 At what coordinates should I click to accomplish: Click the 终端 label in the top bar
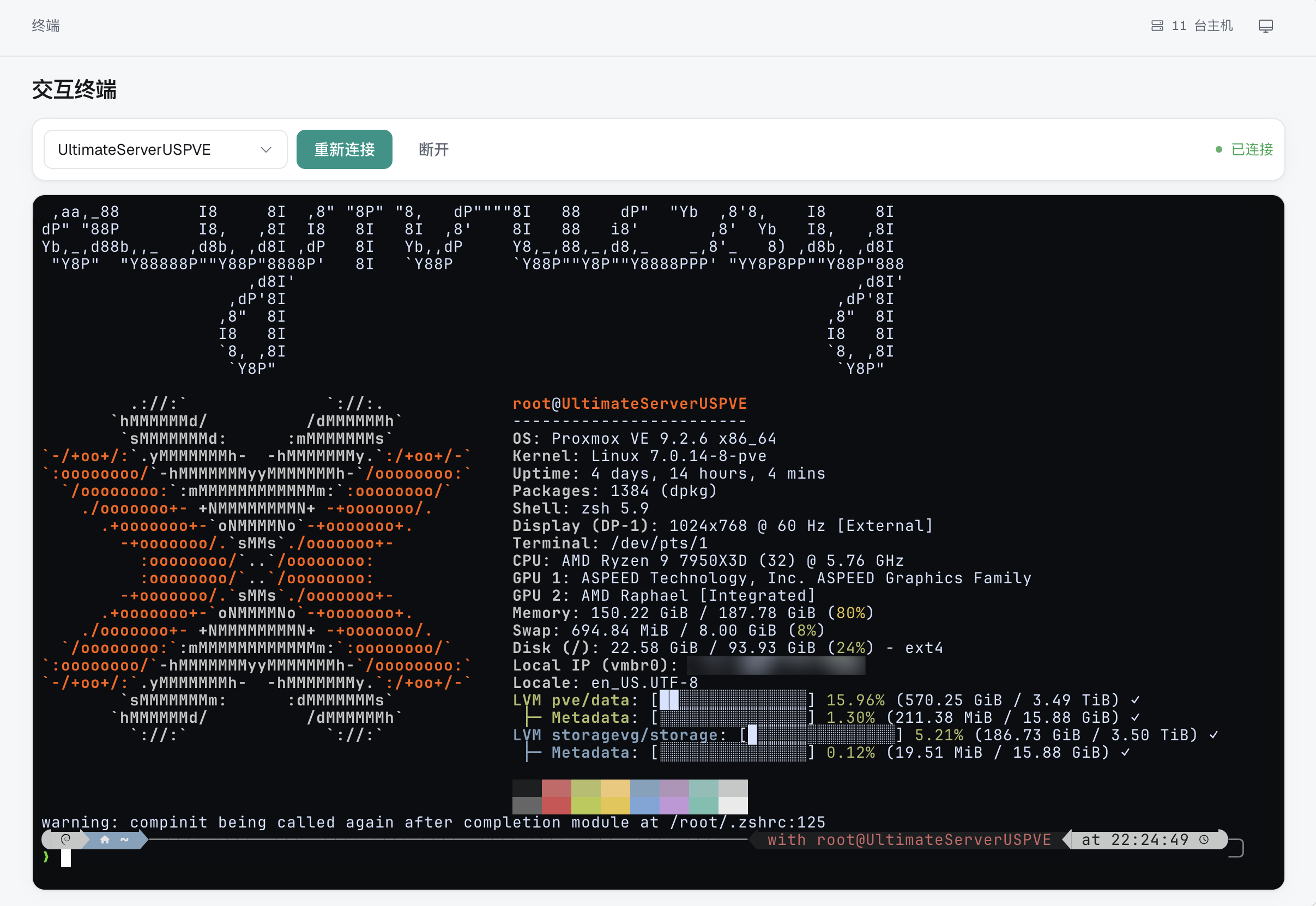pos(46,26)
